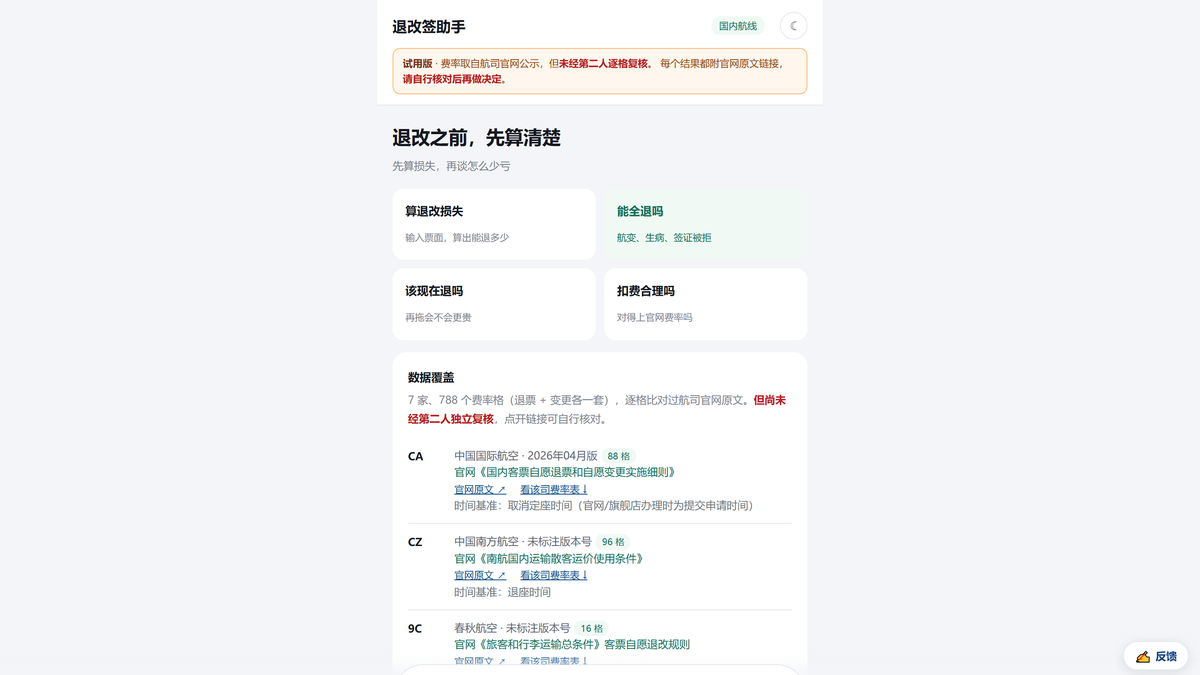1200x675 pixels.
Task: Click 中国国际航空 · 2026年04月版 text
Action: [x=526, y=456]
